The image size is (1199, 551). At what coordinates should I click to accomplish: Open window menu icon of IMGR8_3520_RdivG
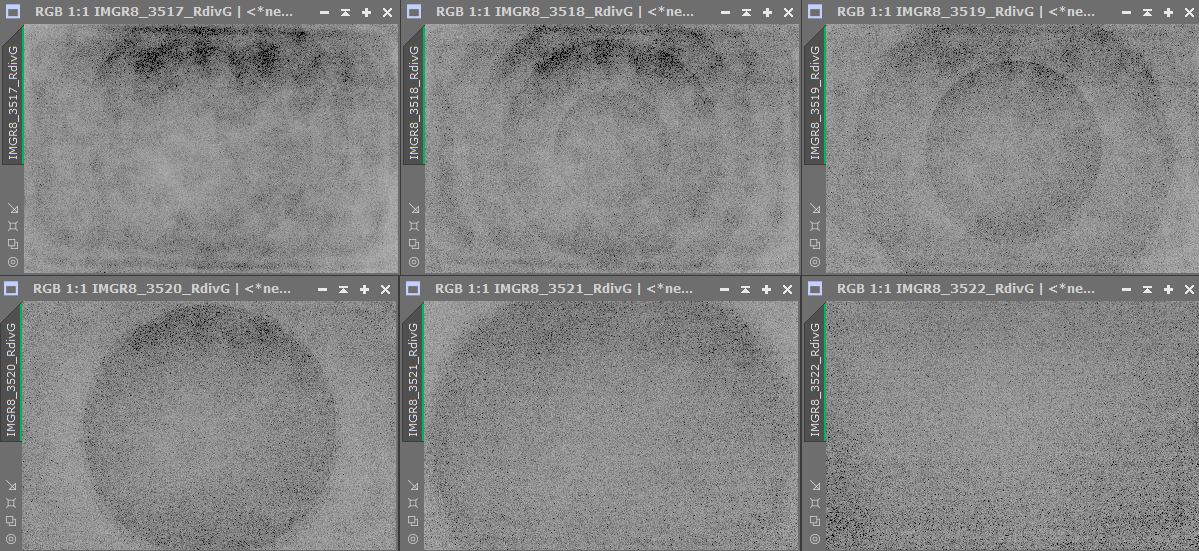tap(13, 289)
